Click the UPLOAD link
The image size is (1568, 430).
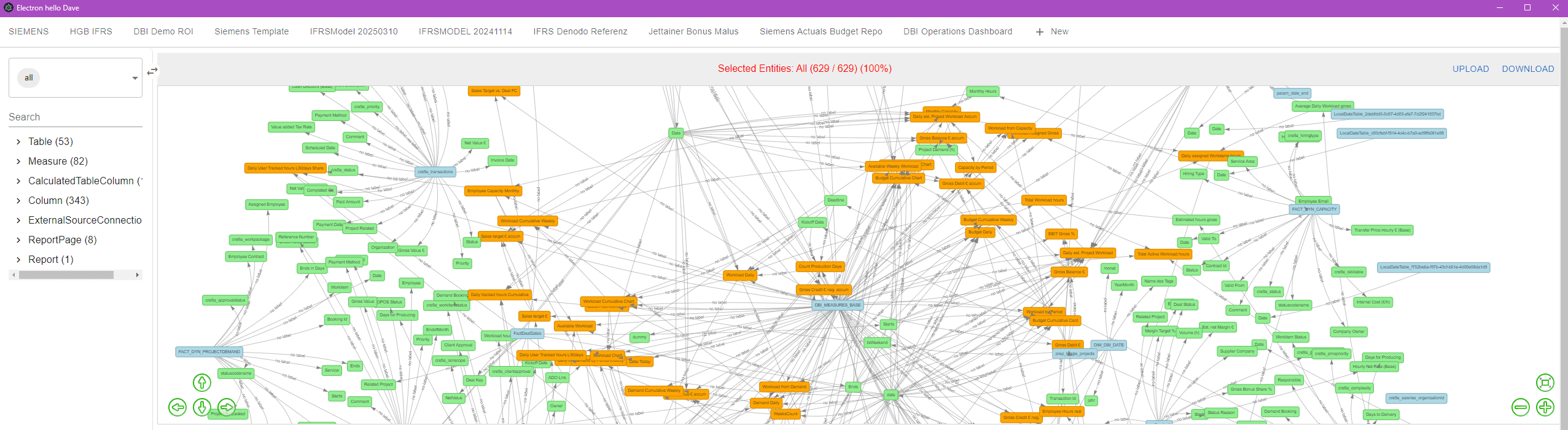coord(1470,69)
